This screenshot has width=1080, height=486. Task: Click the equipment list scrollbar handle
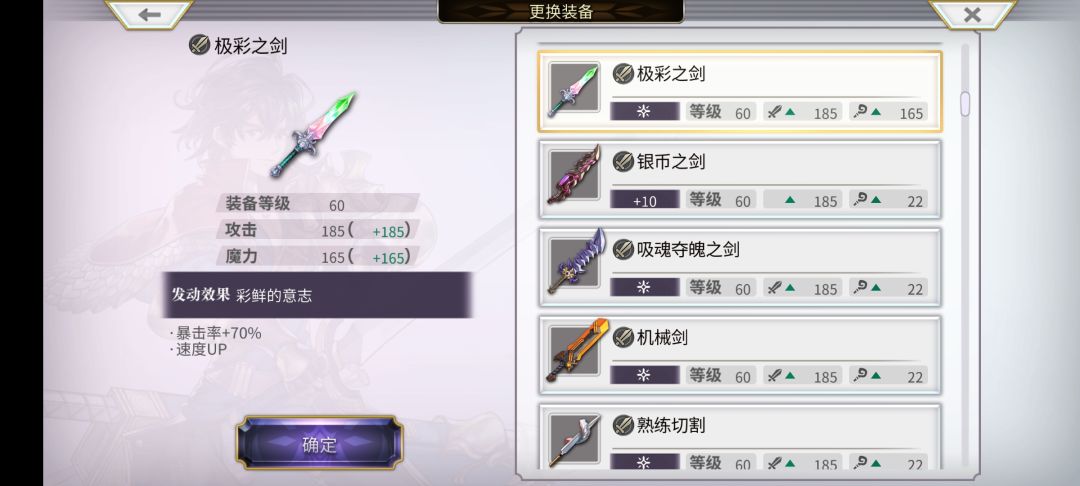pyautogui.click(x=965, y=103)
